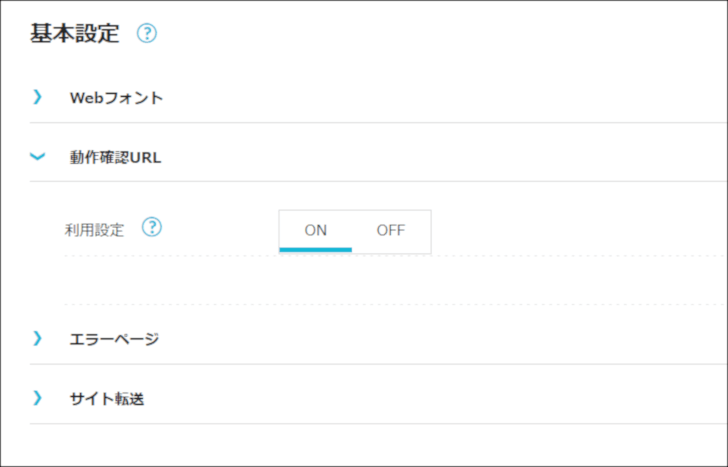Click the right chevron icon before Webフォント
Screen dimensions: 728x467
click(x=38, y=97)
